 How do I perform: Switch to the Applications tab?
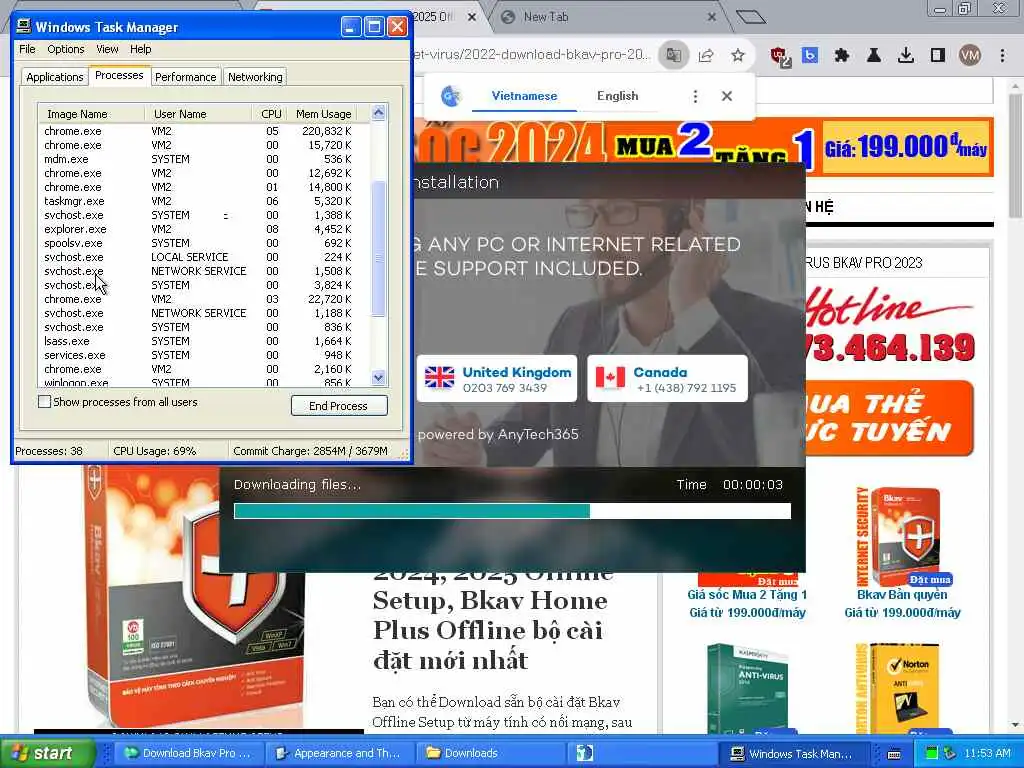pyautogui.click(x=55, y=77)
